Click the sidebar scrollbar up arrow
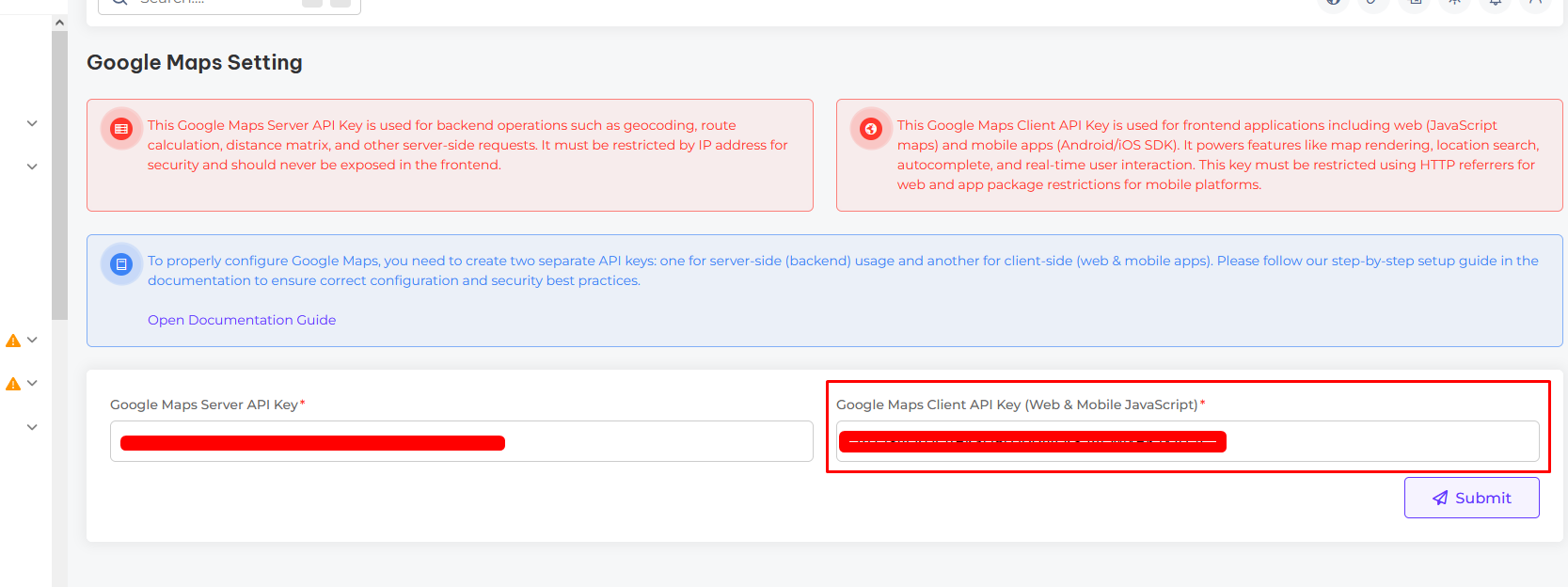Image resolution: width=1568 pixels, height=587 pixels. coord(59,22)
